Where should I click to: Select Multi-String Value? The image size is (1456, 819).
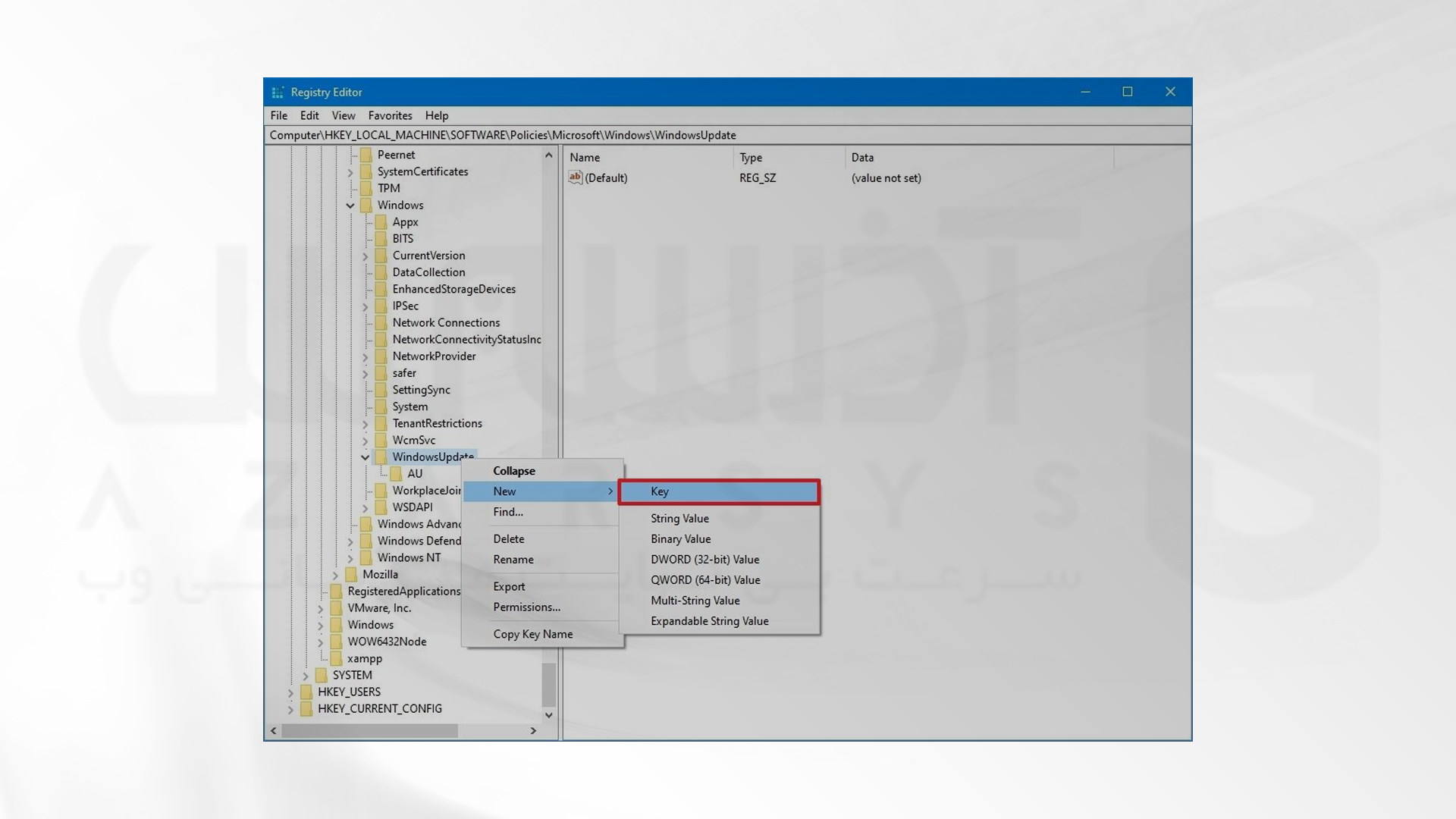click(719, 601)
